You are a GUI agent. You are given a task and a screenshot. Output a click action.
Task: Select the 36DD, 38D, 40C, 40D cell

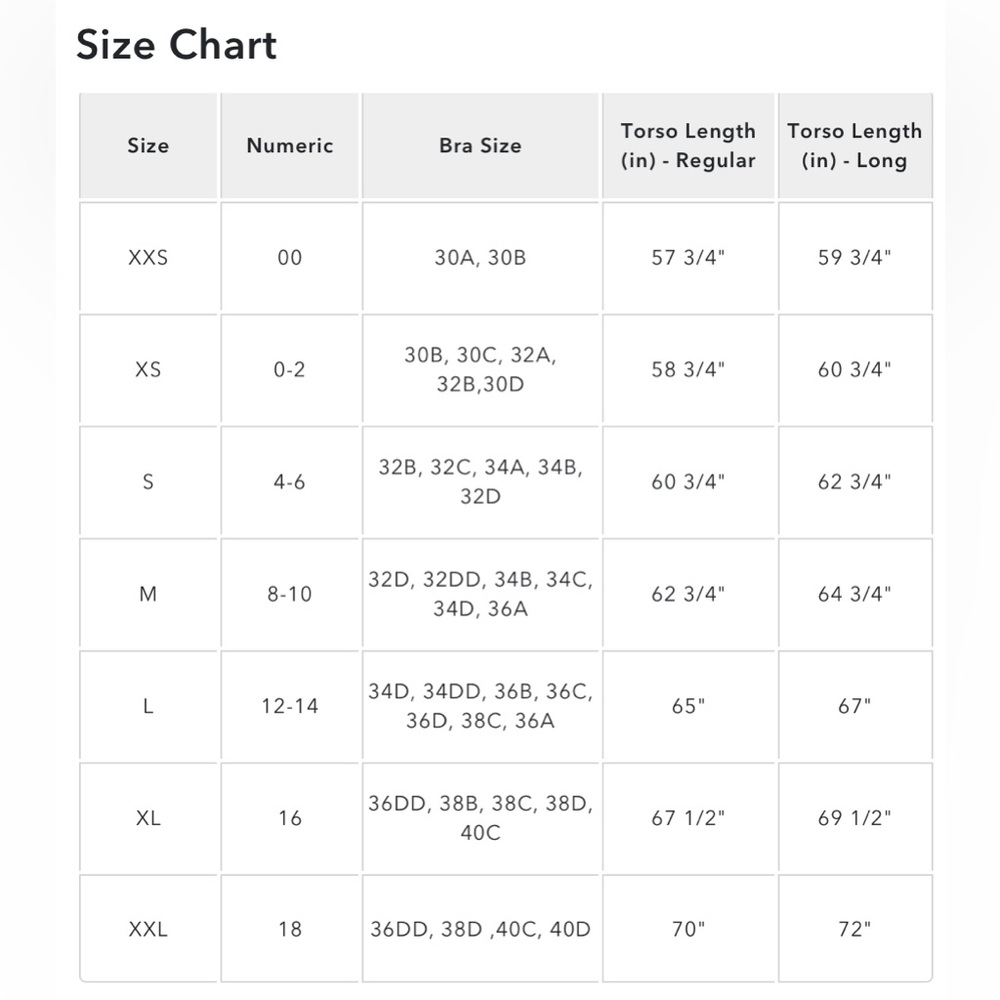point(480,929)
